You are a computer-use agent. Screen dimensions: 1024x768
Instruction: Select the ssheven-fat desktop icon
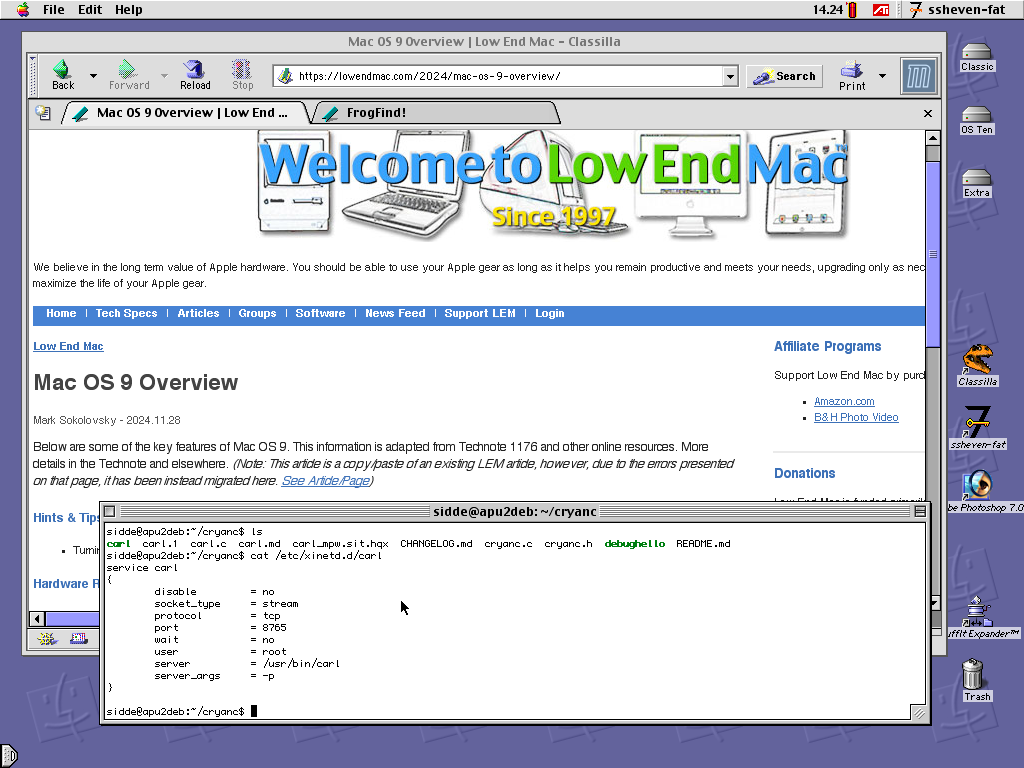pyautogui.click(x=978, y=428)
